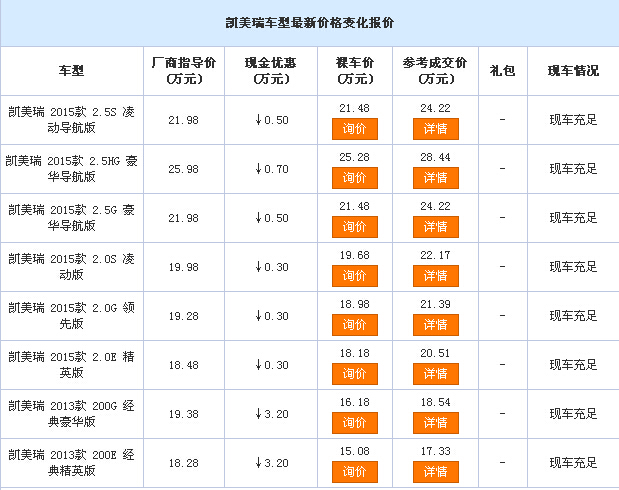619x490 pixels.
Task: Open 详情 for 2.0E 精英版
Action: point(436,374)
